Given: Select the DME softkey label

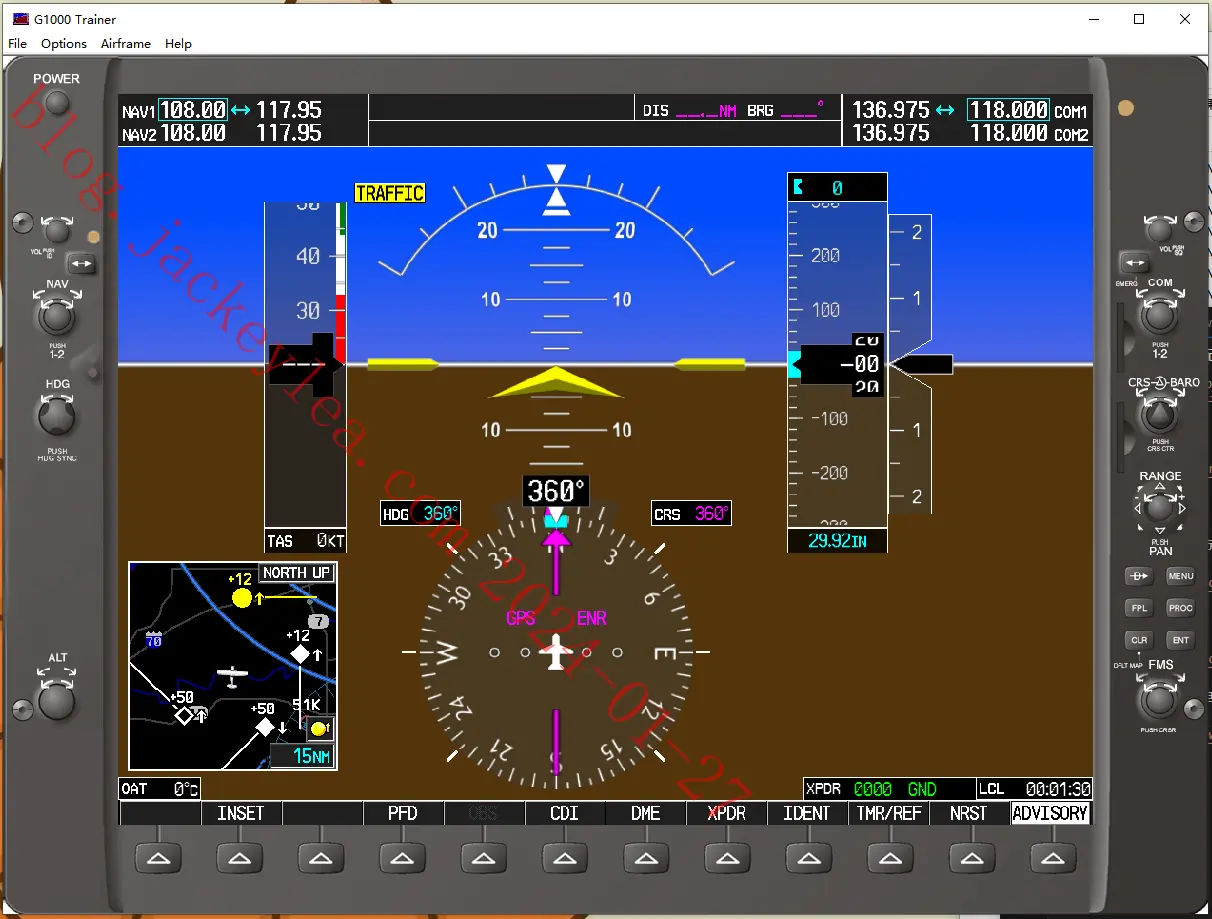Looking at the screenshot, I should pyautogui.click(x=646, y=813).
